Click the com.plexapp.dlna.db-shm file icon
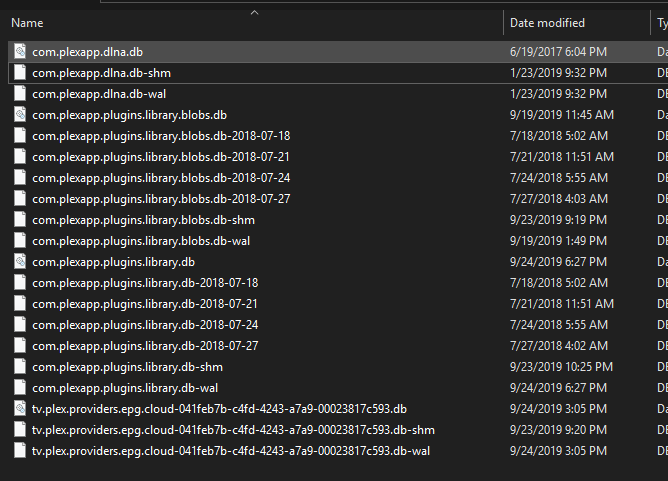 20,72
